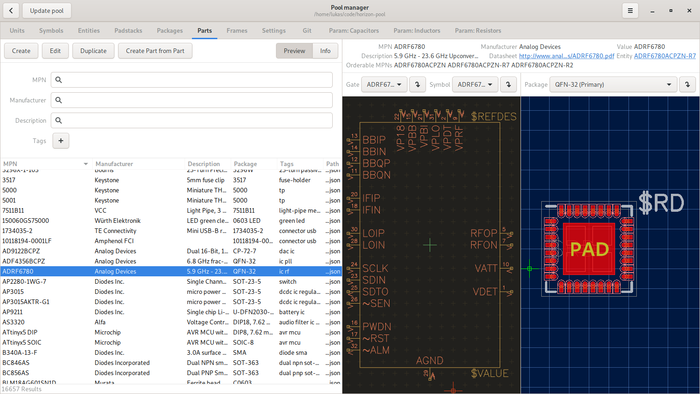Expand the Symbol selection dropdown

(475, 84)
